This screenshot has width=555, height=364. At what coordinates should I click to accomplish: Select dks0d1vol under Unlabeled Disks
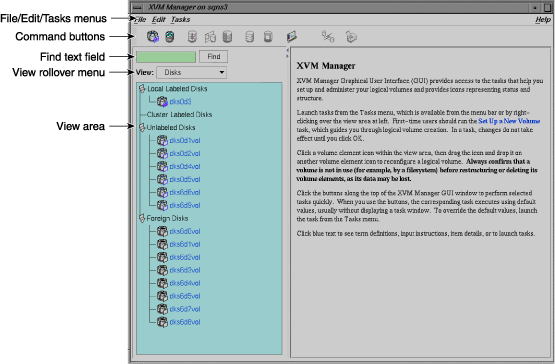tap(185, 141)
